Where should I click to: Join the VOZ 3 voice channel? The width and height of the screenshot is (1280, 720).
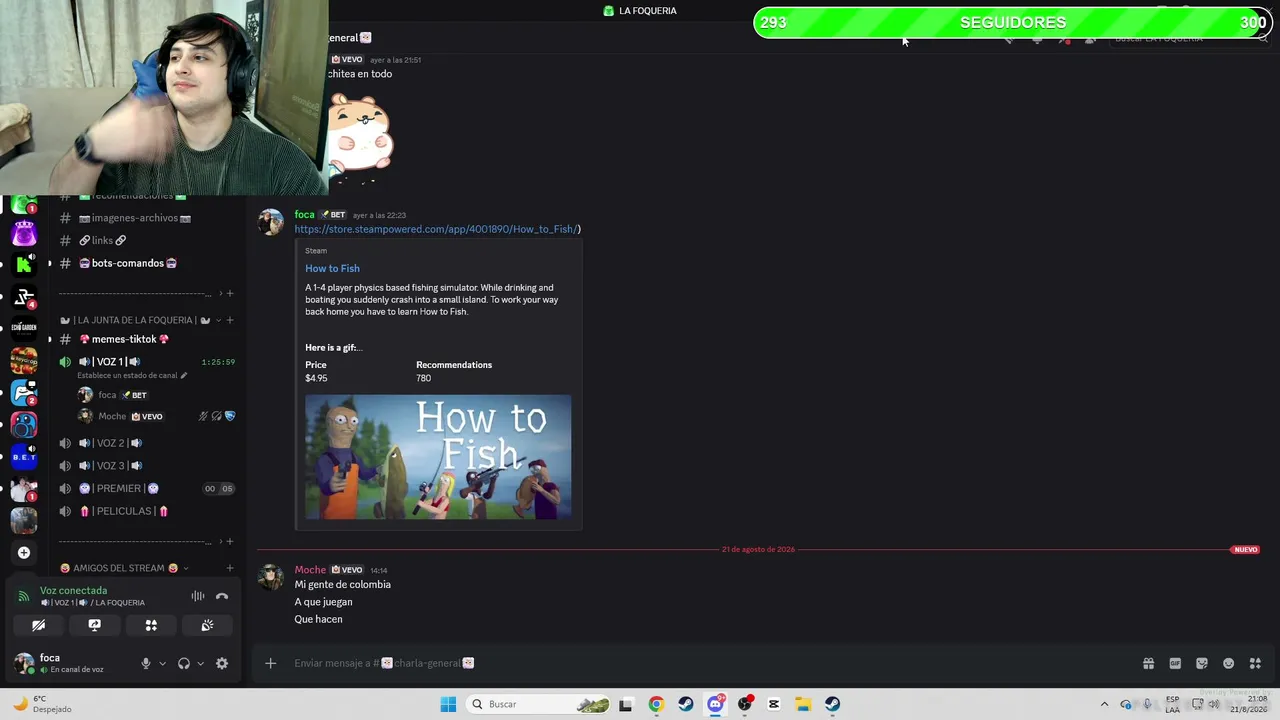[x=147, y=465]
